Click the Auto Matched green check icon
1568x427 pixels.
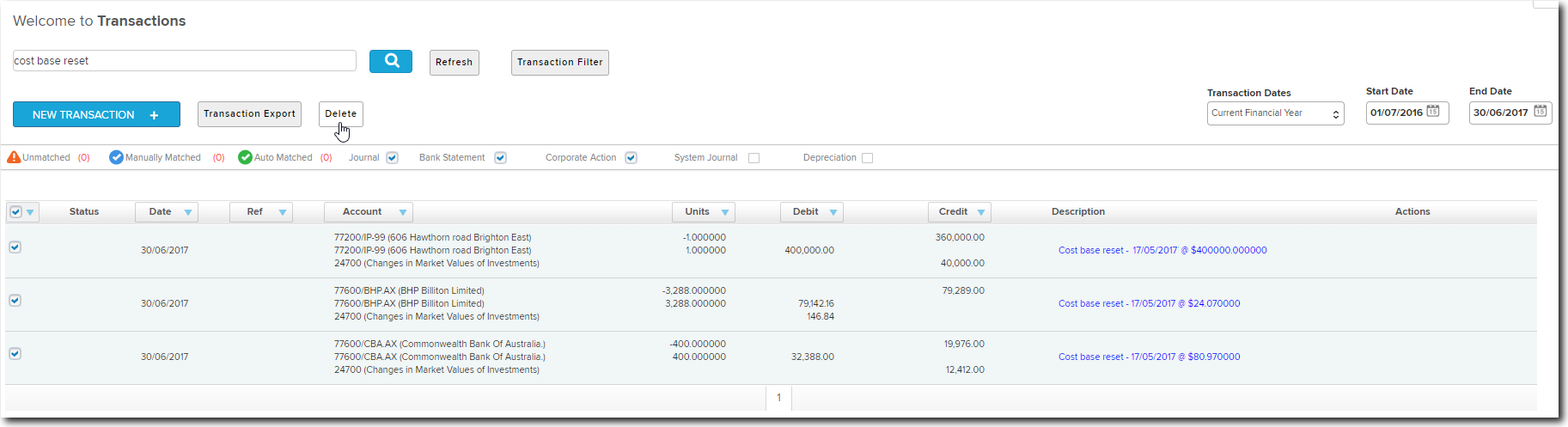pyautogui.click(x=245, y=157)
